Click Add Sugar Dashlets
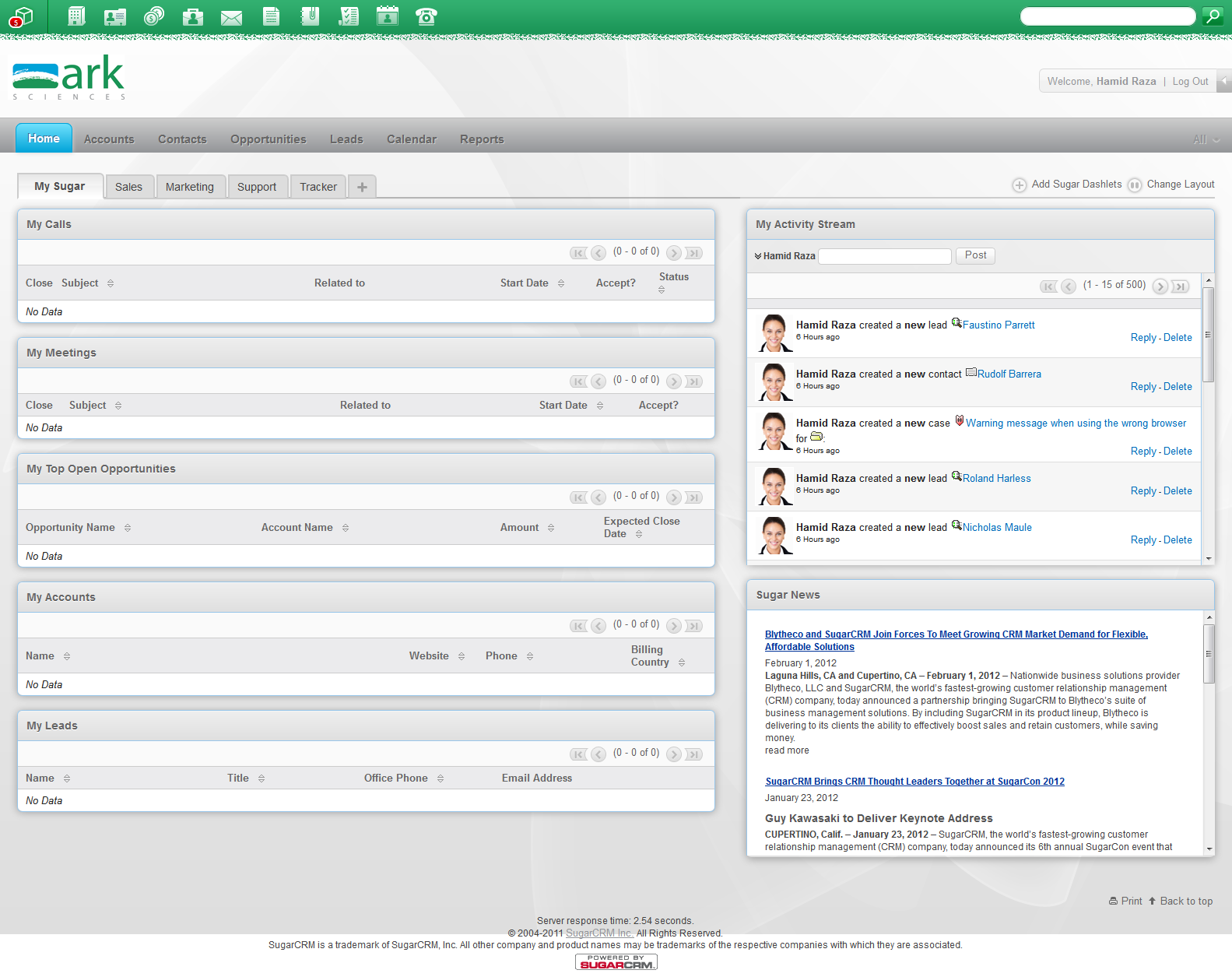Image resolution: width=1232 pixels, height=977 pixels. 1067,185
